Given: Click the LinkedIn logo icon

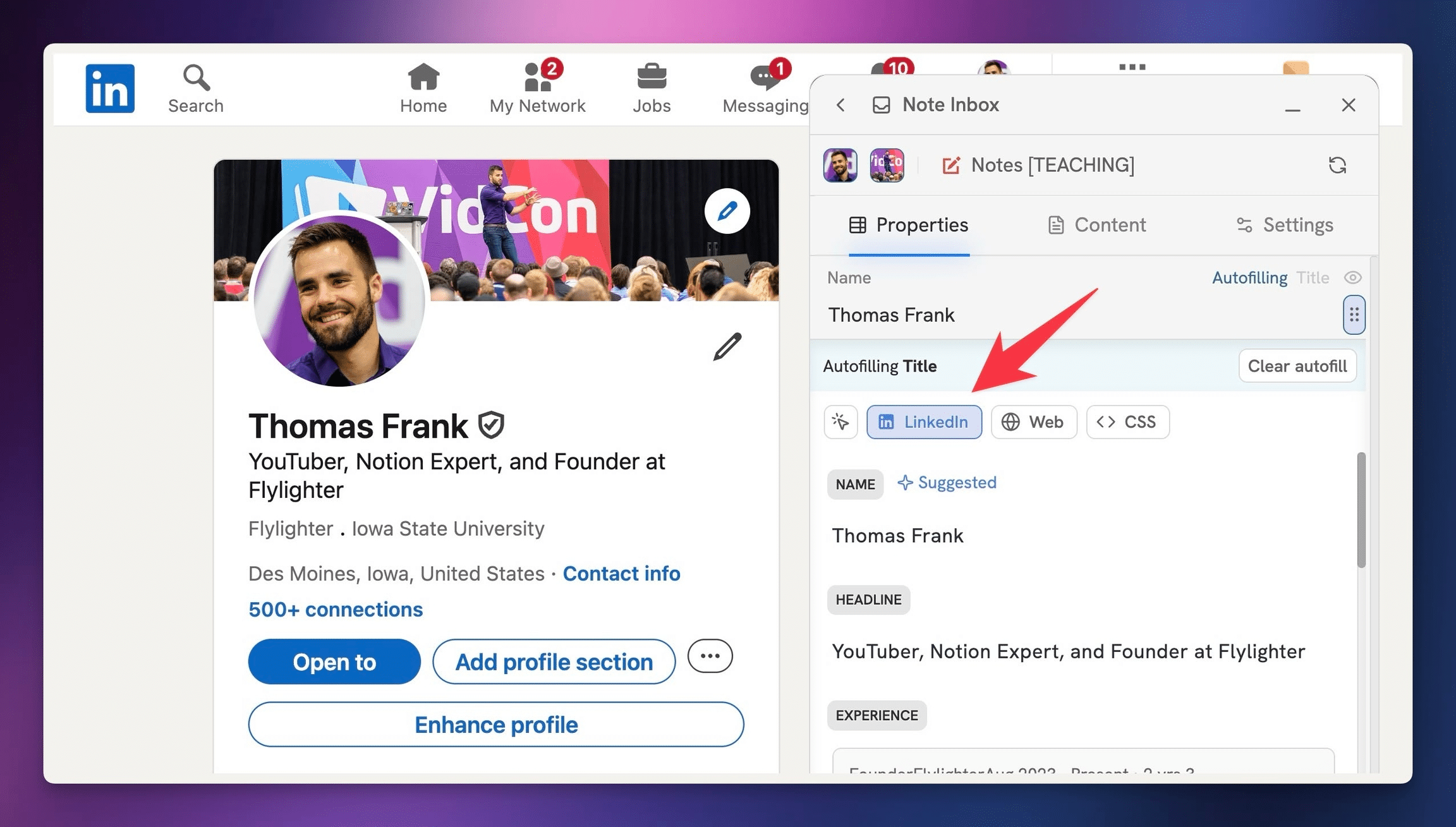Looking at the screenshot, I should point(110,88).
